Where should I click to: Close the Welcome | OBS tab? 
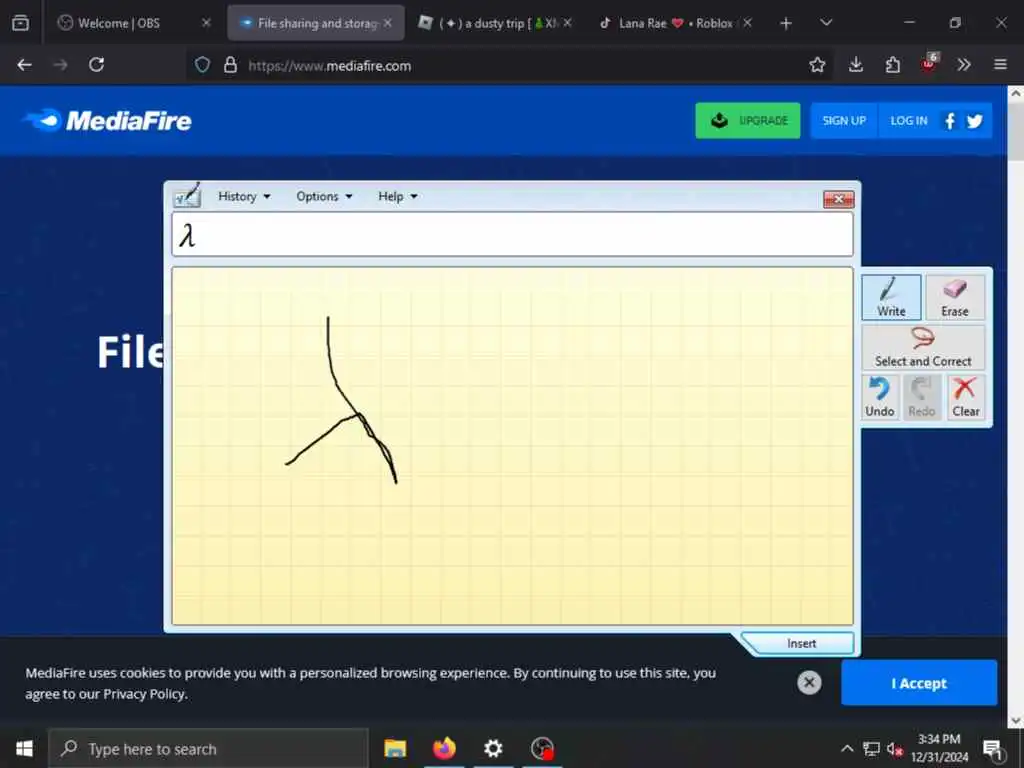pos(206,23)
